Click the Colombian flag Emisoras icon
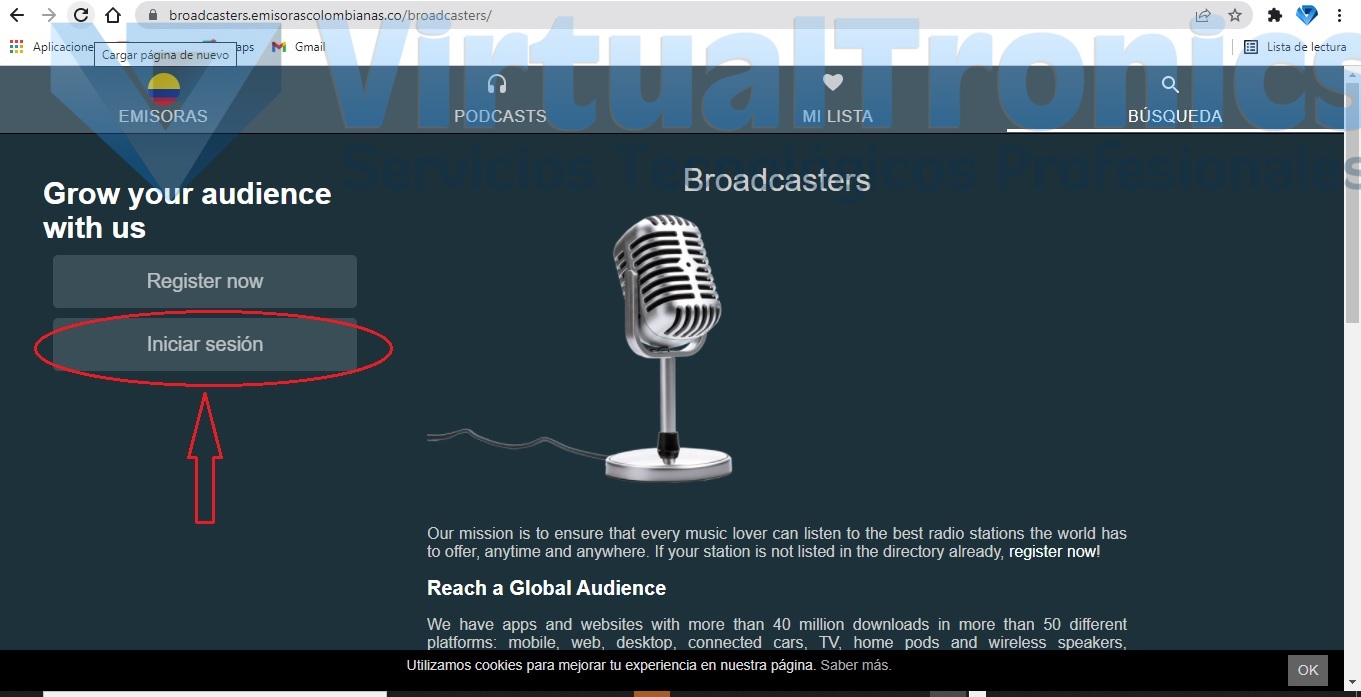 (163, 90)
